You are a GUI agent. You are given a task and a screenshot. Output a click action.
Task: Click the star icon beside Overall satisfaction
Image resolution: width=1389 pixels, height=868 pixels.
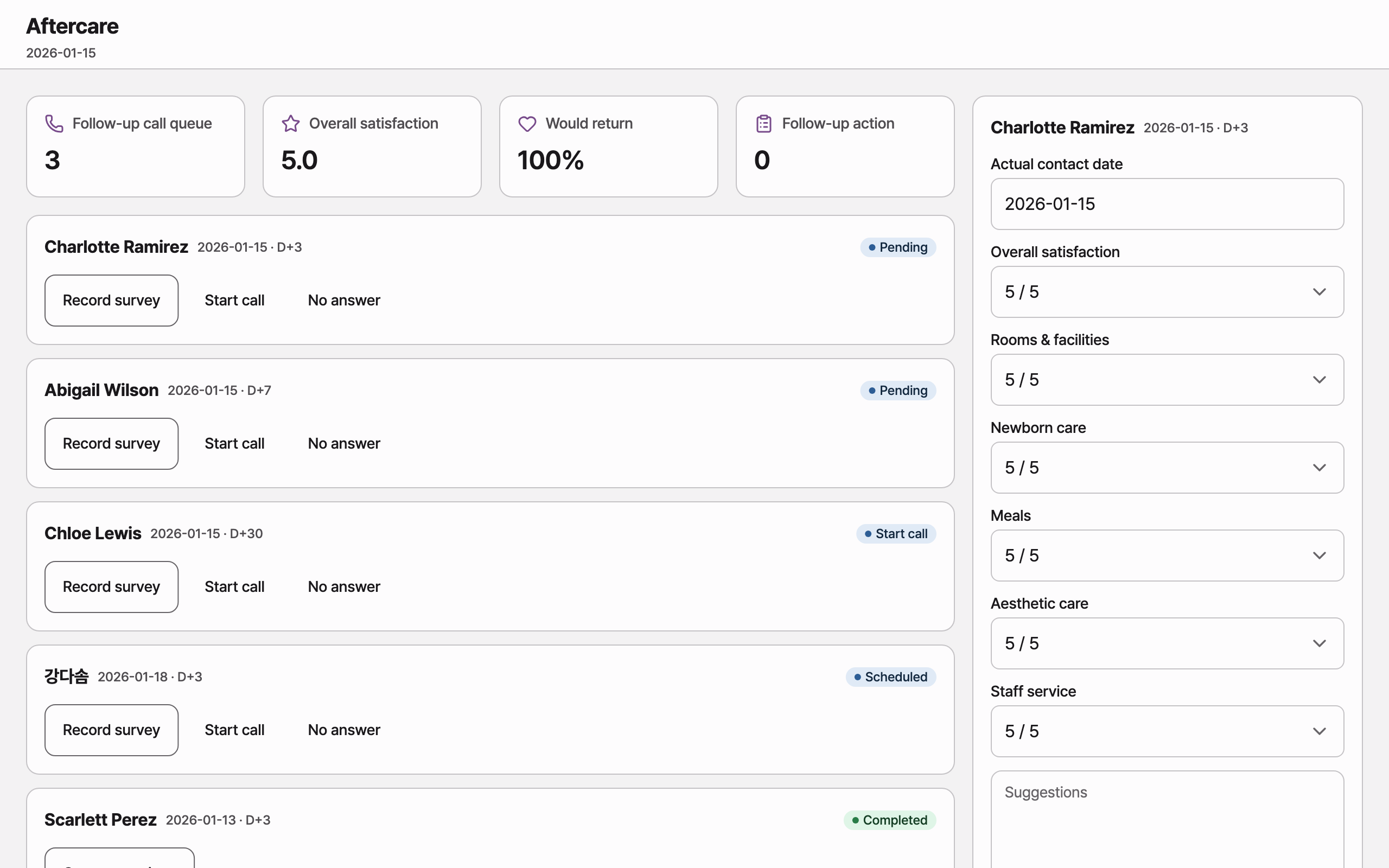(x=290, y=124)
